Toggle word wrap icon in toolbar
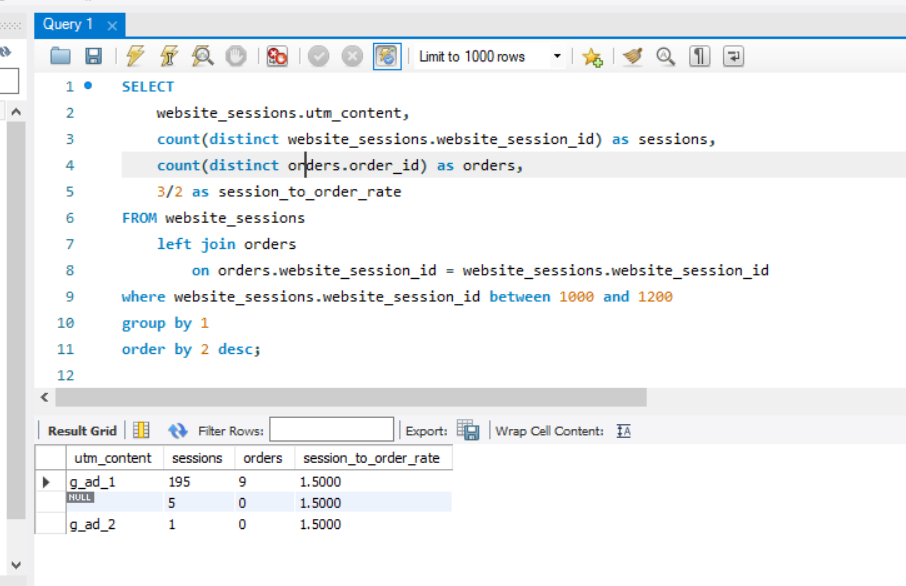This screenshot has height=586, width=906. pos(733,56)
